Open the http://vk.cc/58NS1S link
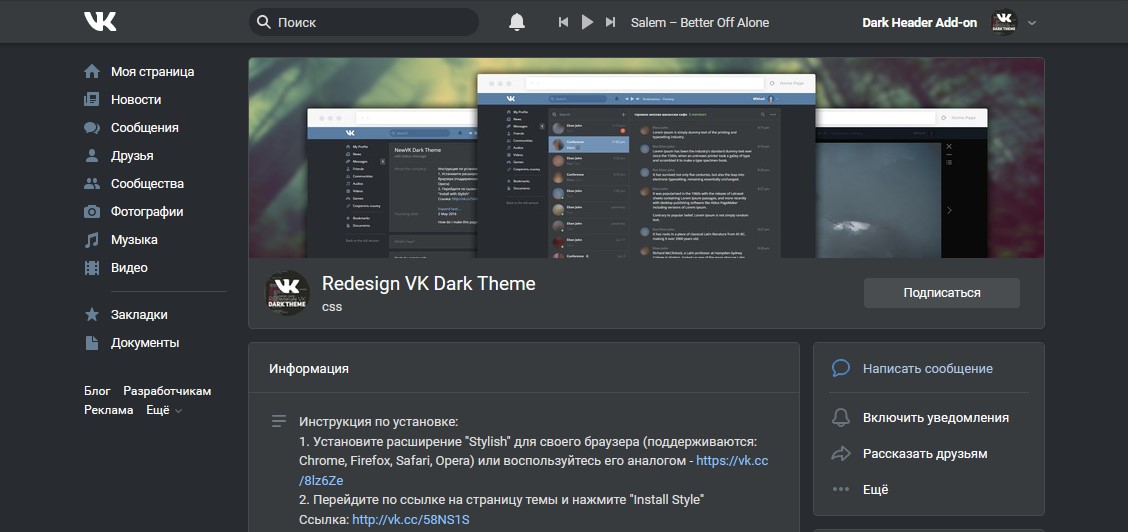The width and height of the screenshot is (1128, 532). click(410, 519)
